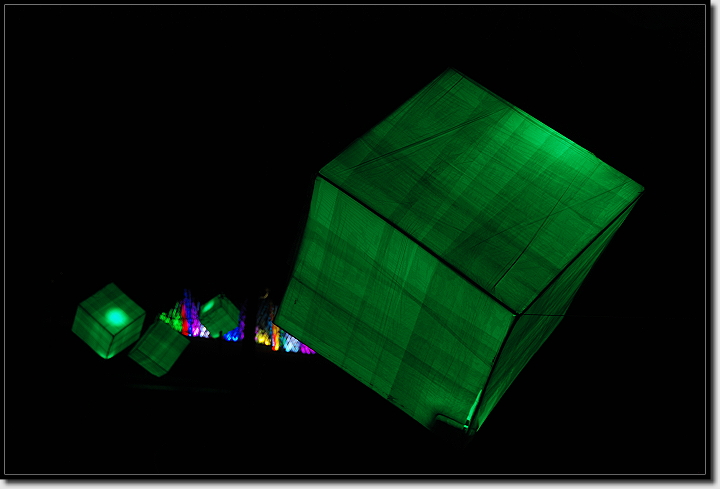Click vertex where large cube's three faces meet

[x=518, y=313]
